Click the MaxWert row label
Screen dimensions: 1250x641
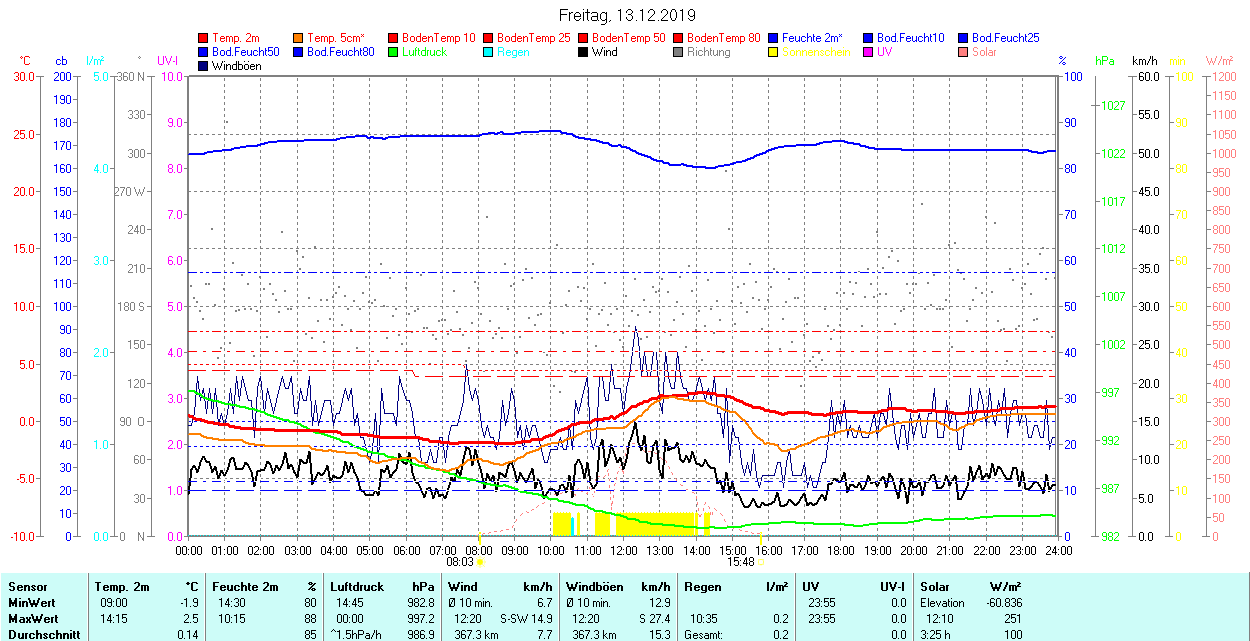(33, 619)
